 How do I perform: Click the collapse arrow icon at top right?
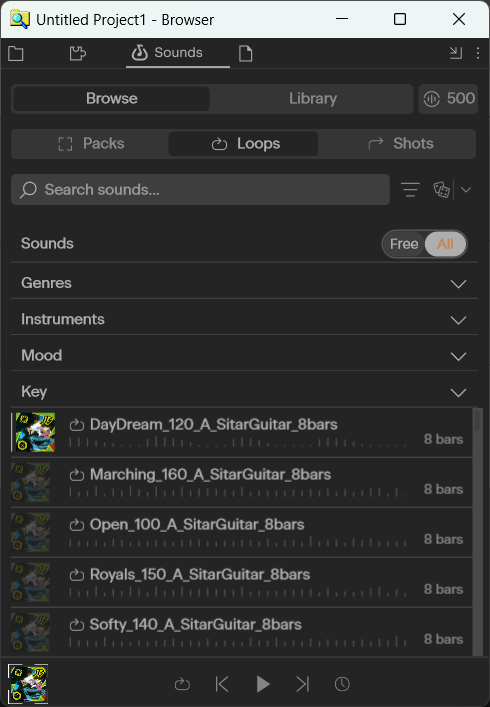[x=456, y=53]
